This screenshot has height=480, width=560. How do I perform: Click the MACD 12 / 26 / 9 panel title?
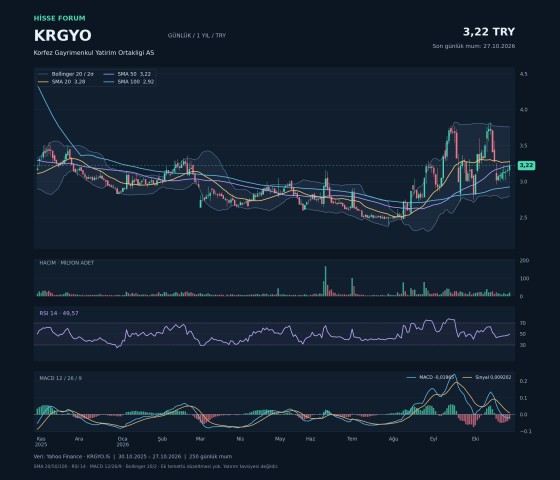tap(61, 378)
